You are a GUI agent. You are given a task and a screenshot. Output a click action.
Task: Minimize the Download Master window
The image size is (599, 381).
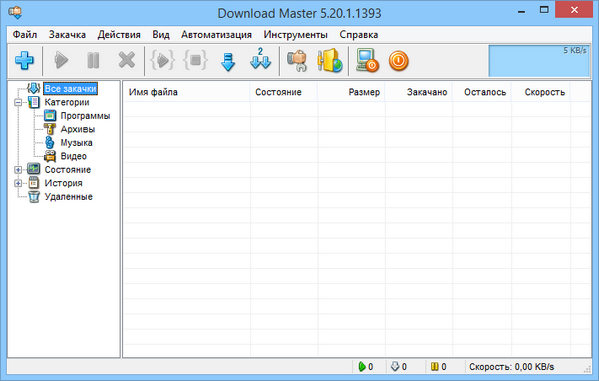[521, 11]
